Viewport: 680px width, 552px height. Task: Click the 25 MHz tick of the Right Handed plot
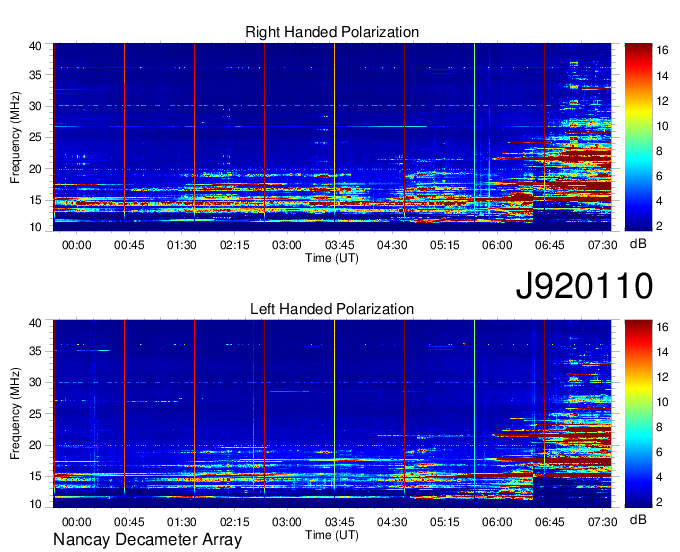point(35,137)
